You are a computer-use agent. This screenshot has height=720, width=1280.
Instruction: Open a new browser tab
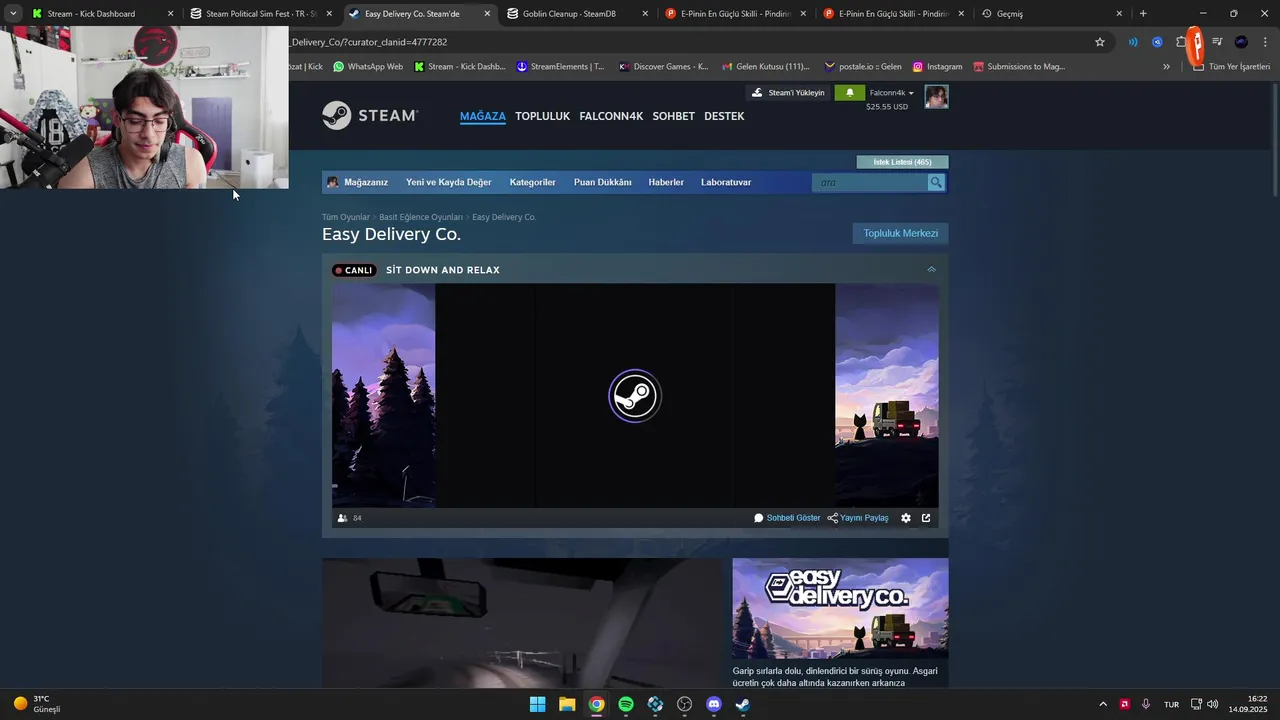pyautogui.click(x=1143, y=14)
